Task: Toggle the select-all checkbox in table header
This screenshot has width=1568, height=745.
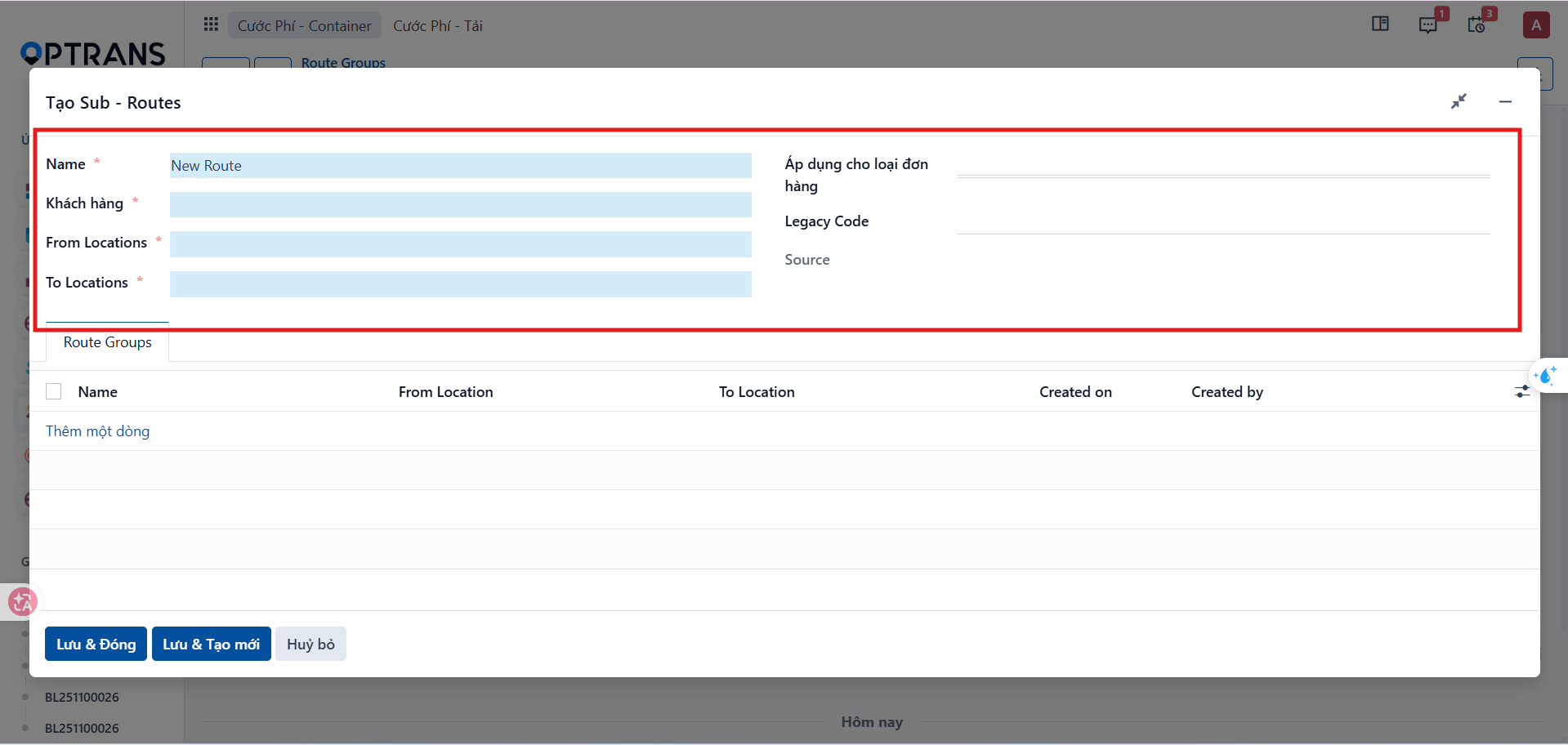Action: click(54, 391)
